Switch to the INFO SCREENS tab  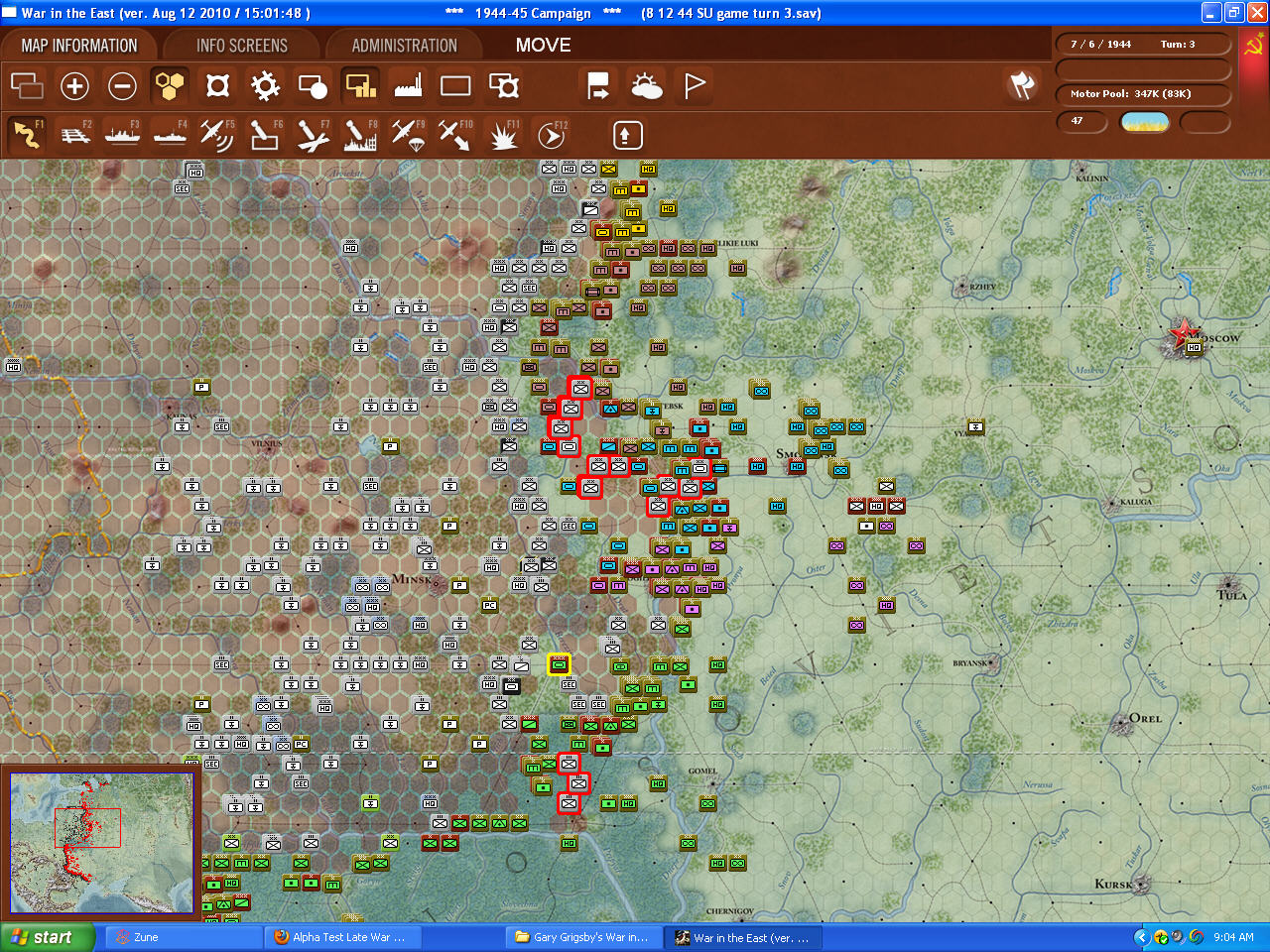click(241, 45)
